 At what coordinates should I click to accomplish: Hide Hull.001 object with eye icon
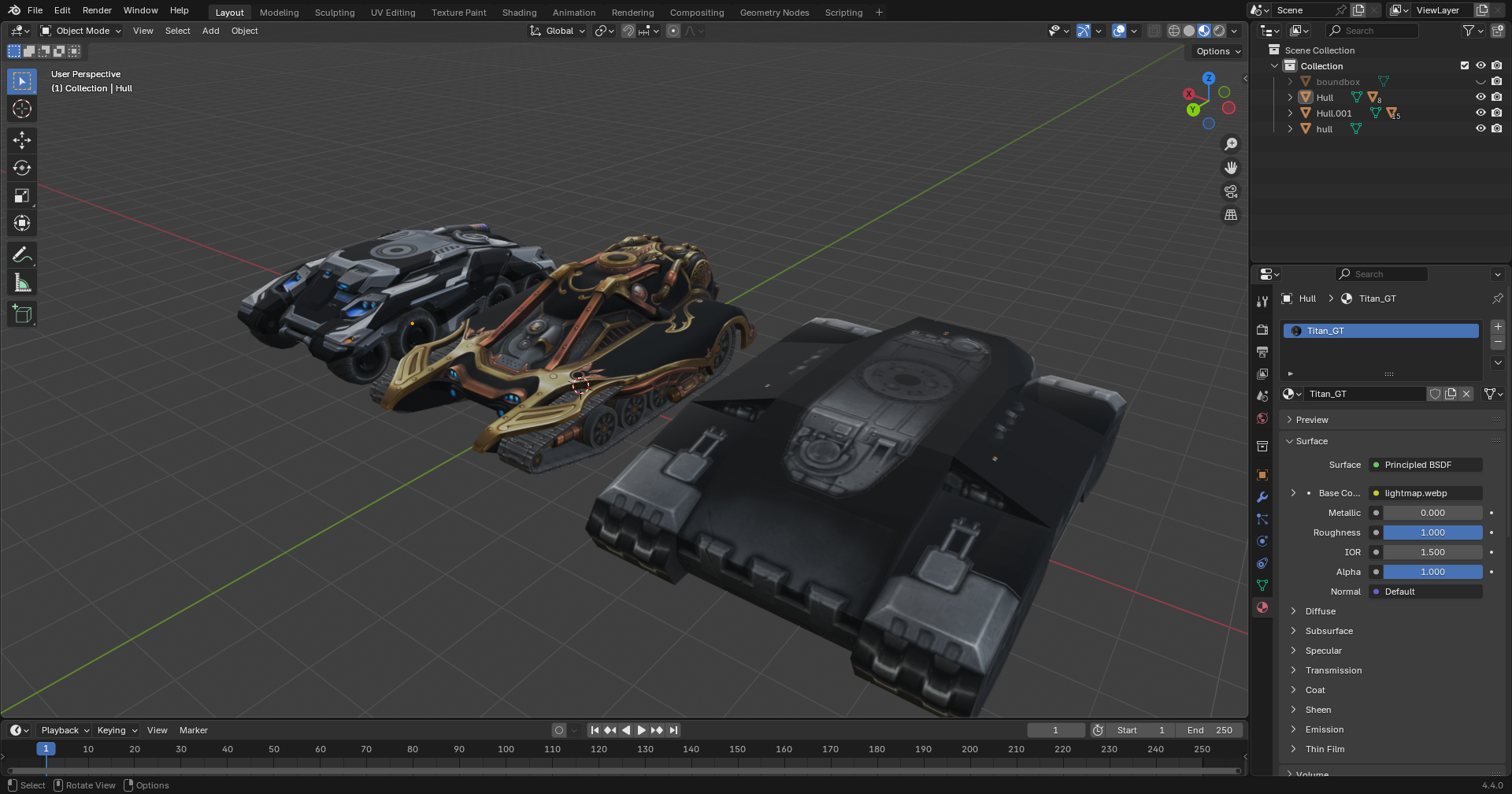[x=1480, y=113]
